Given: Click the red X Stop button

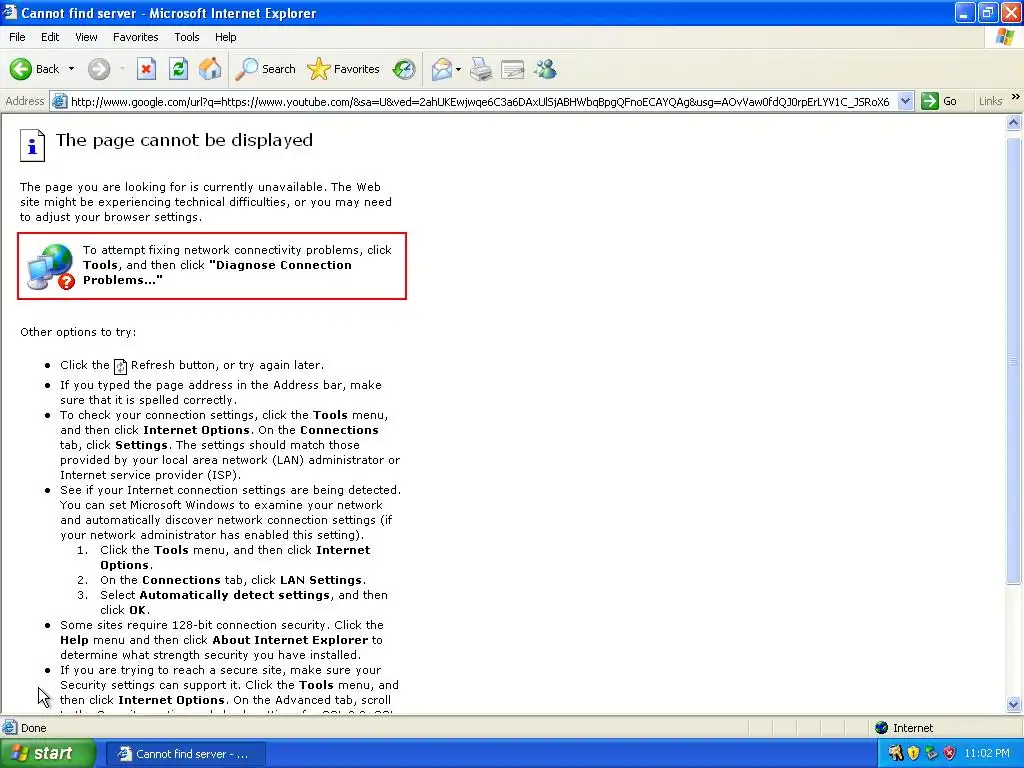Looking at the screenshot, I should tap(146, 69).
